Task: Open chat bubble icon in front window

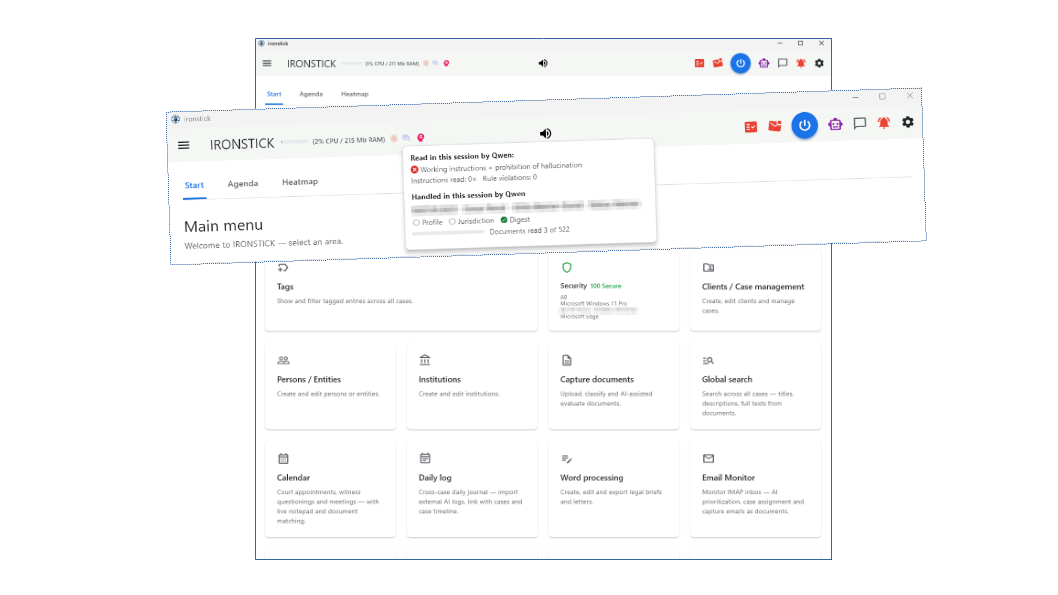Action: point(860,123)
